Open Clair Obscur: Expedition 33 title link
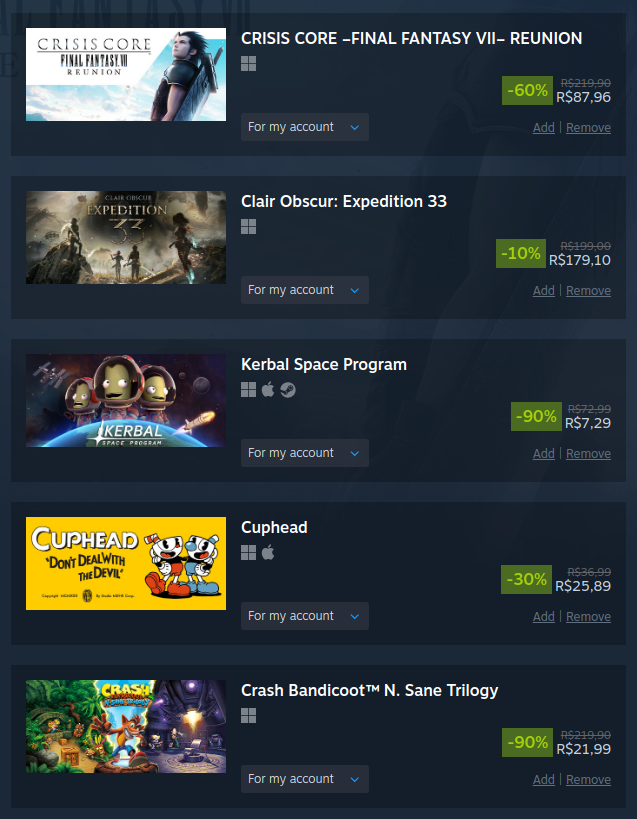This screenshot has height=819, width=637. click(x=344, y=202)
